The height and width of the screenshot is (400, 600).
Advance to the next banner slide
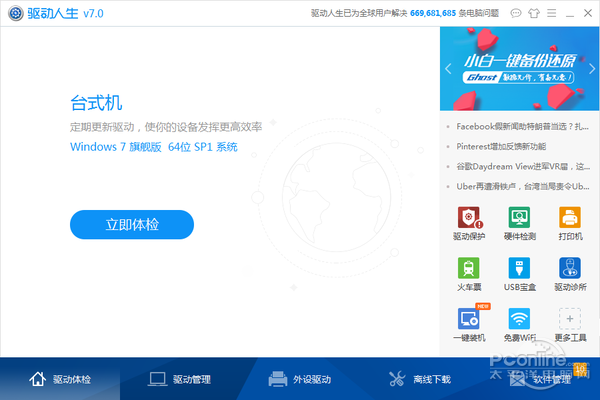(592, 69)
